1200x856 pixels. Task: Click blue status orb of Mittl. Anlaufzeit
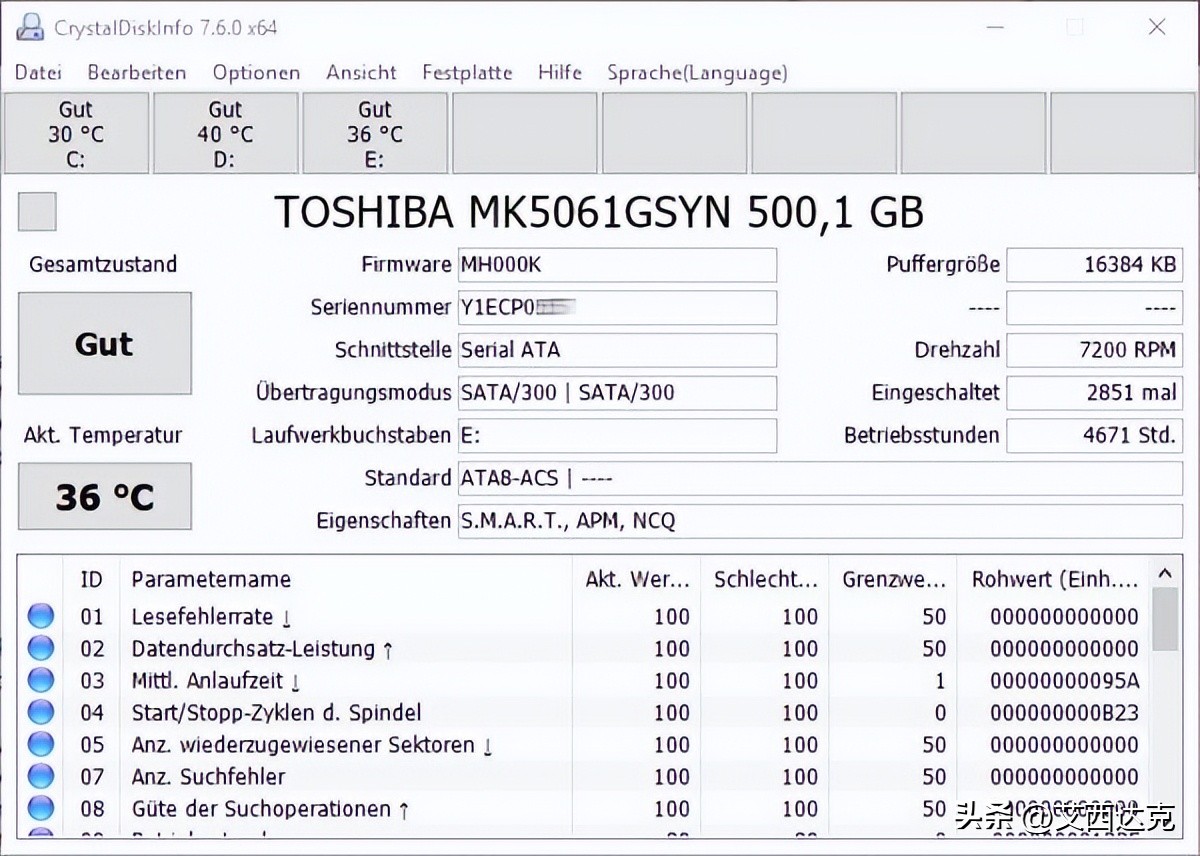click(41, 680)
